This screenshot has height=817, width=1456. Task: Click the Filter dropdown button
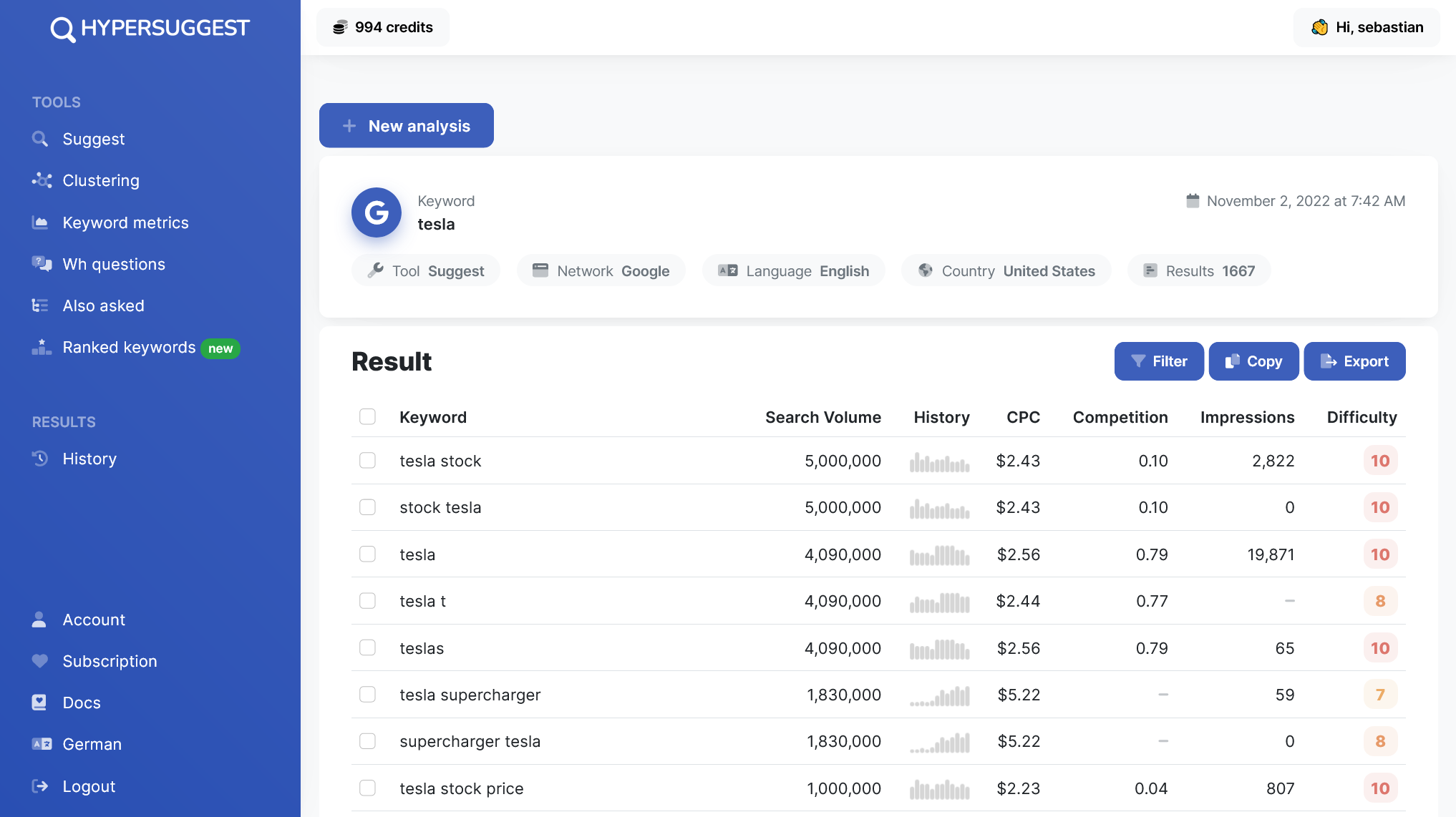(x=1158, y=361)
